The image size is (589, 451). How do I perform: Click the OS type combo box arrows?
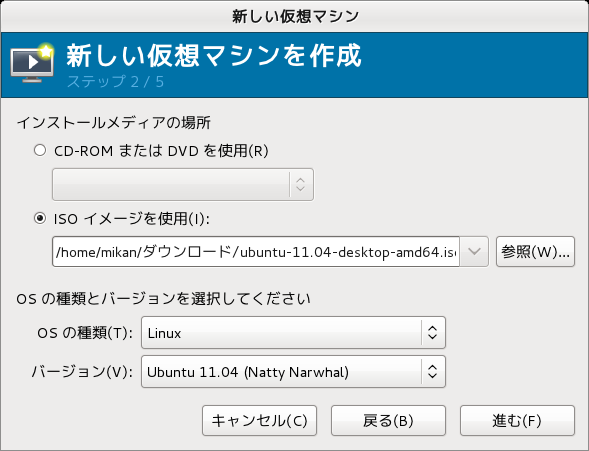(x=433, y=333)
